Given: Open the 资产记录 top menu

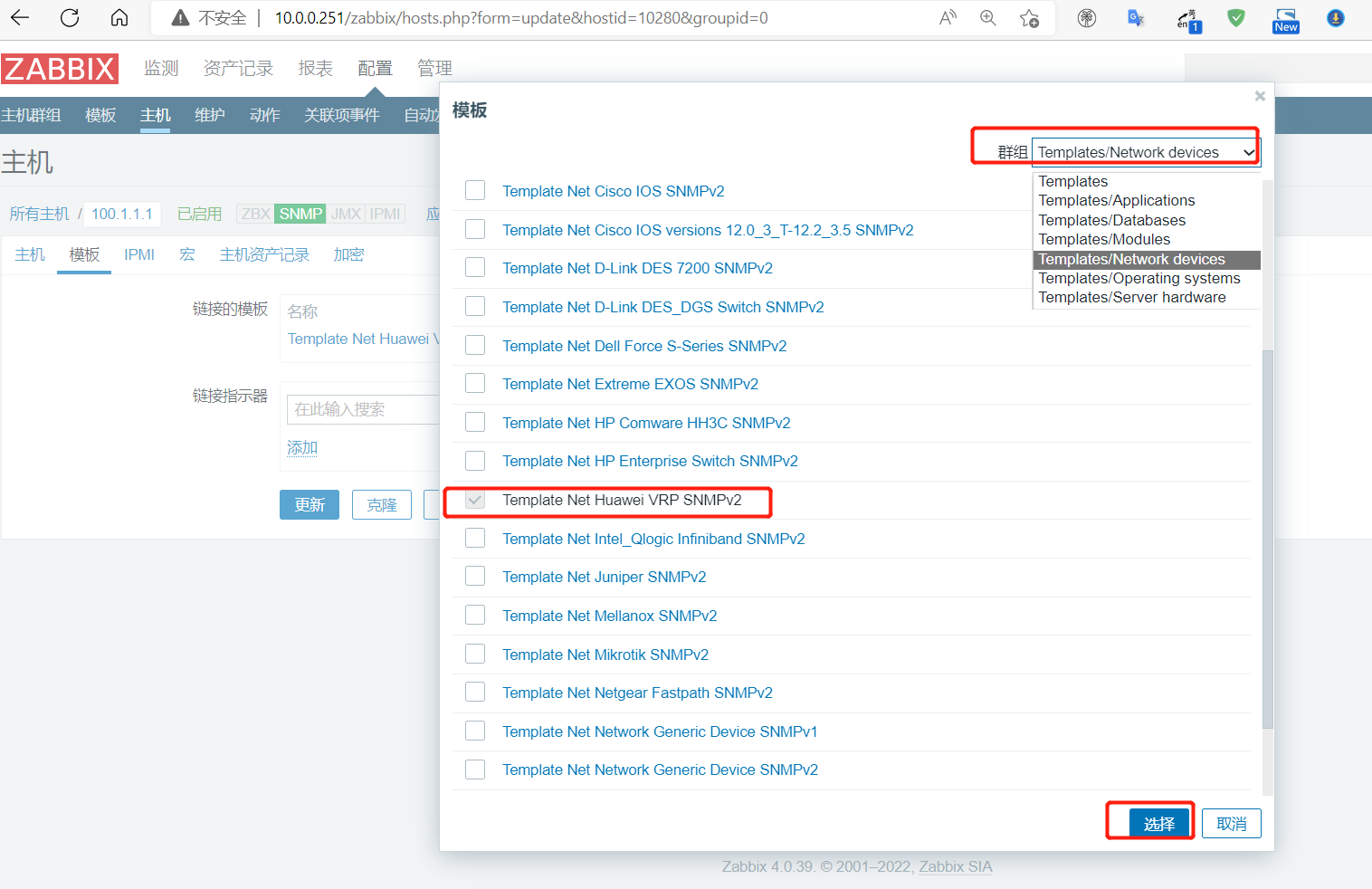Looking at the screenshot, I should pos(238,68).
